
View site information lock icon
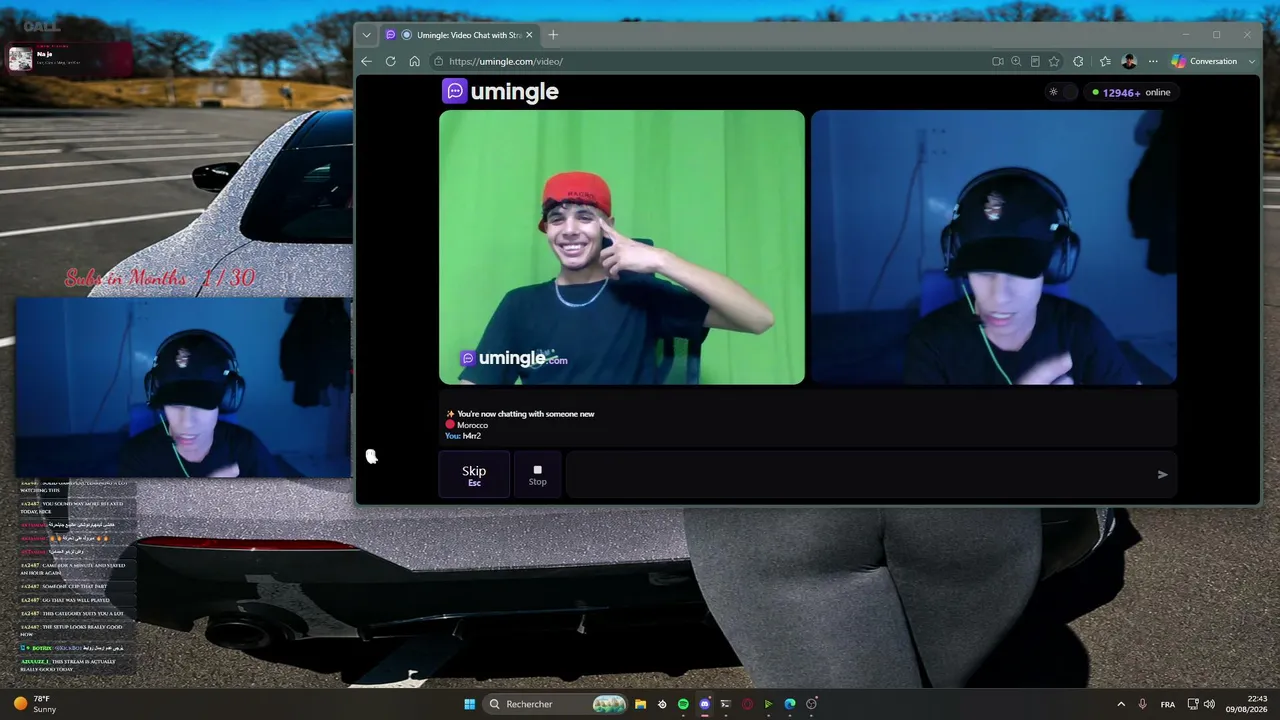438,61
